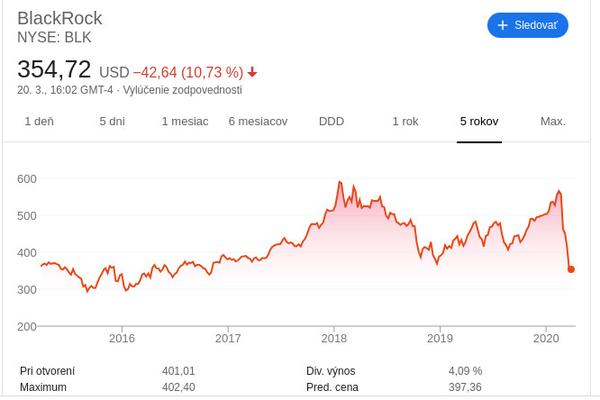Select the 1 deň time range tab

(x=38, y=121)
